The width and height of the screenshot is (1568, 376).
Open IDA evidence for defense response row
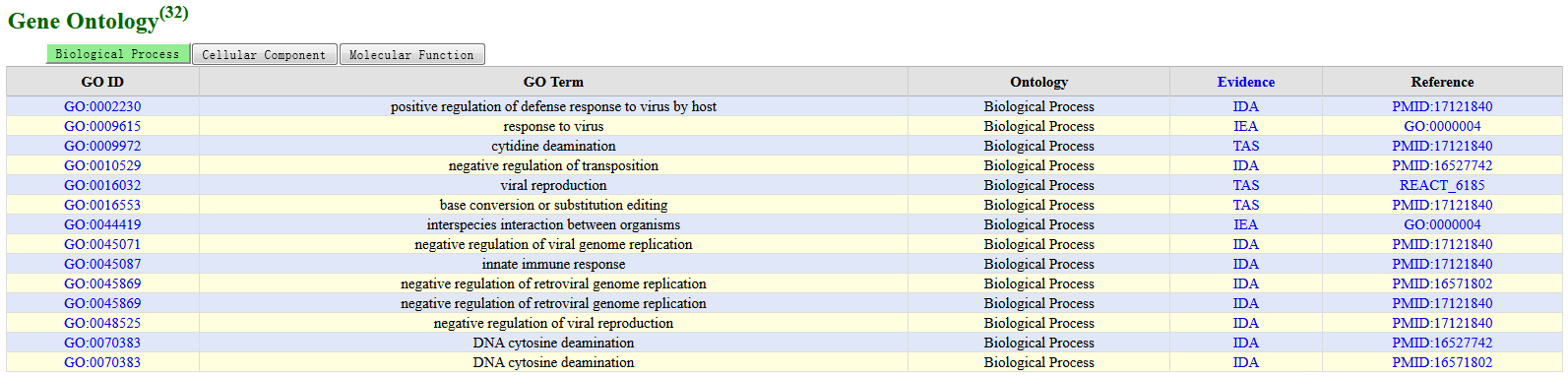click(x=1245, y=106)
